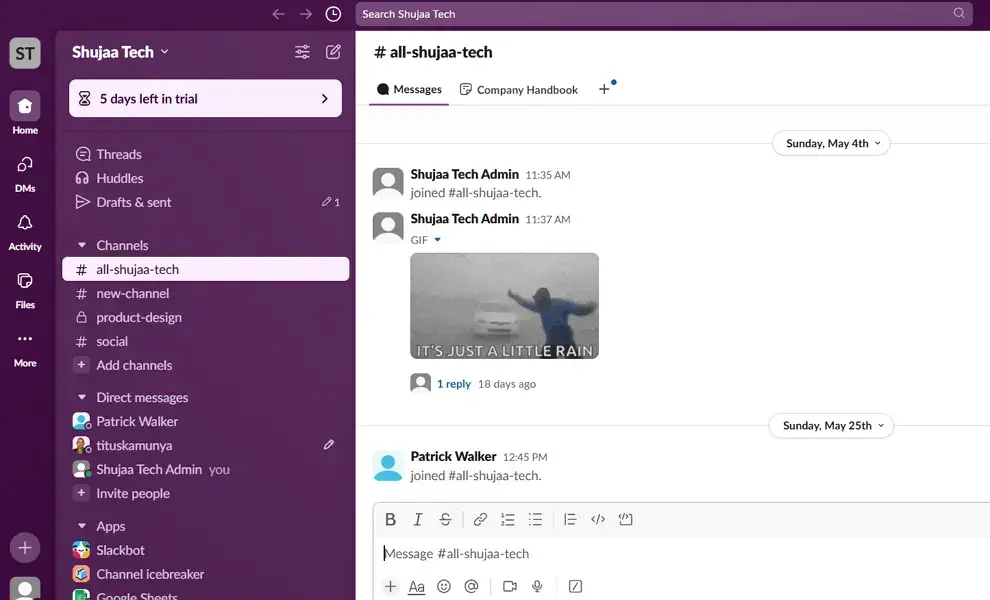Start a new message with compose icon
The height and width of the screenshot is (600, 990).
333,52
